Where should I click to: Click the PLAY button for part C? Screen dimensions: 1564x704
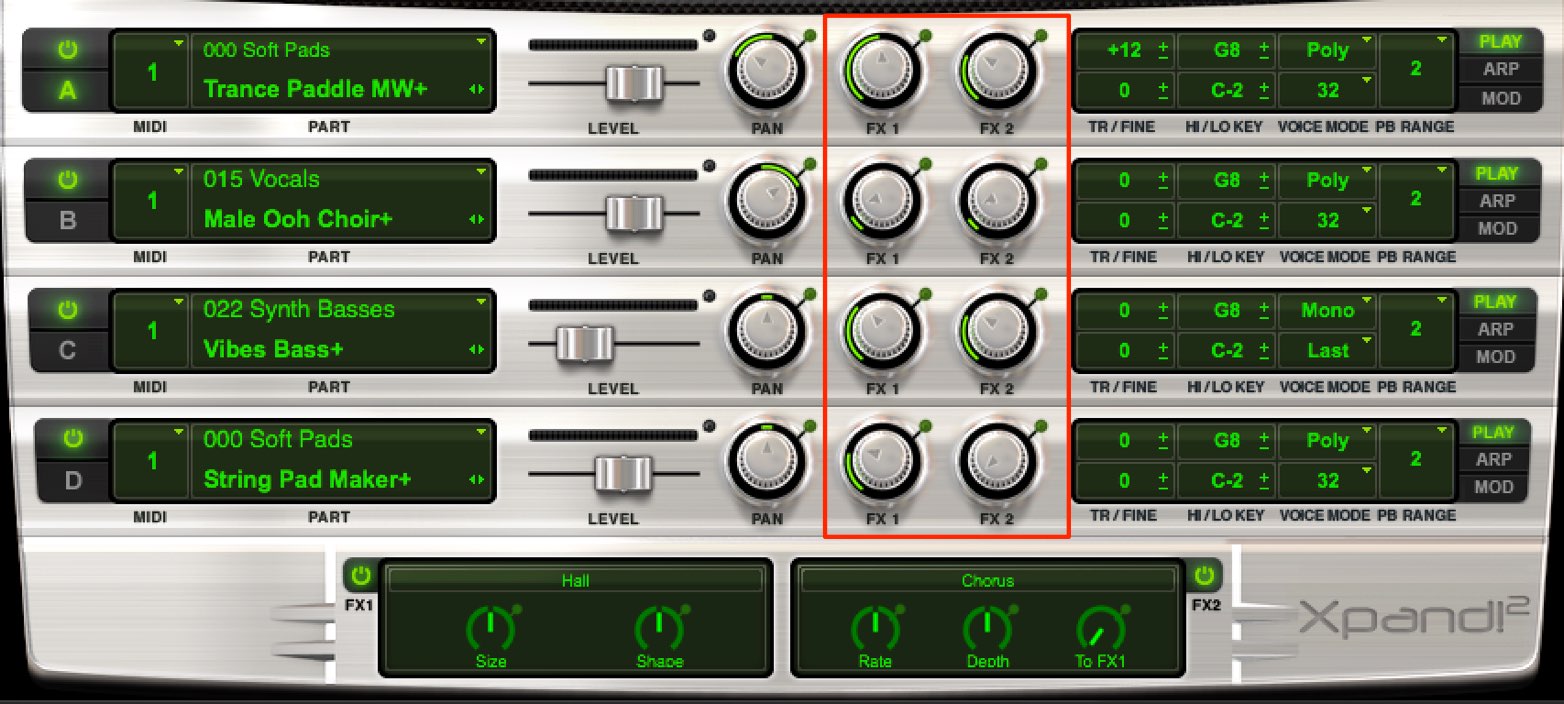point(1496,302)
